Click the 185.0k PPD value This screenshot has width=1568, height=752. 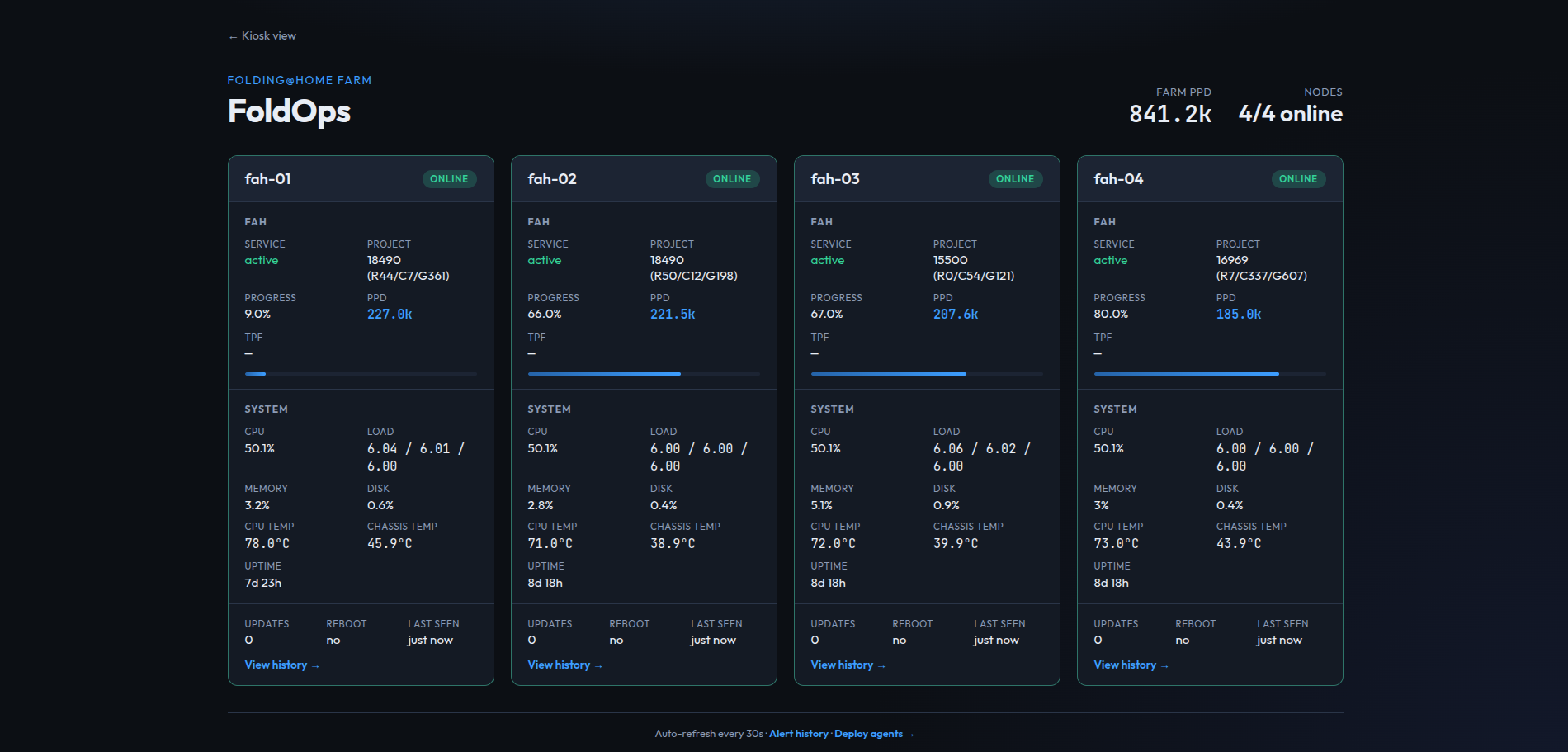coord(1239,315)
